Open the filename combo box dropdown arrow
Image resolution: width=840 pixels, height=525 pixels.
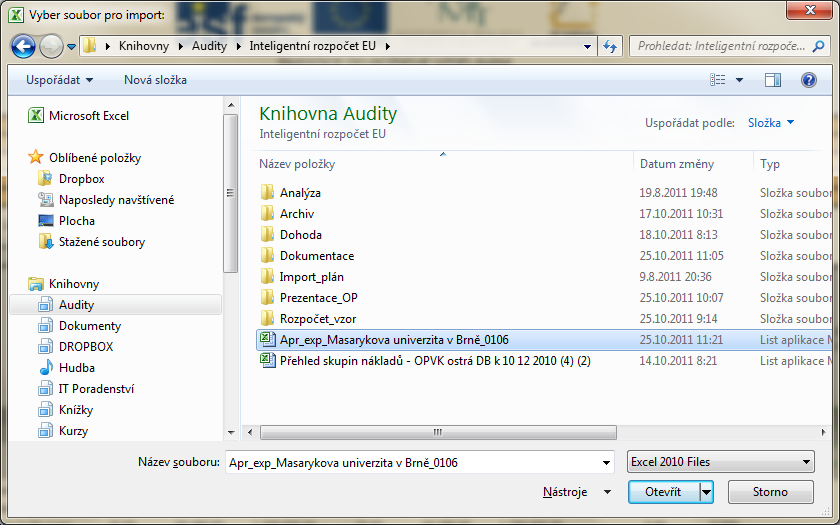point(606,463)
